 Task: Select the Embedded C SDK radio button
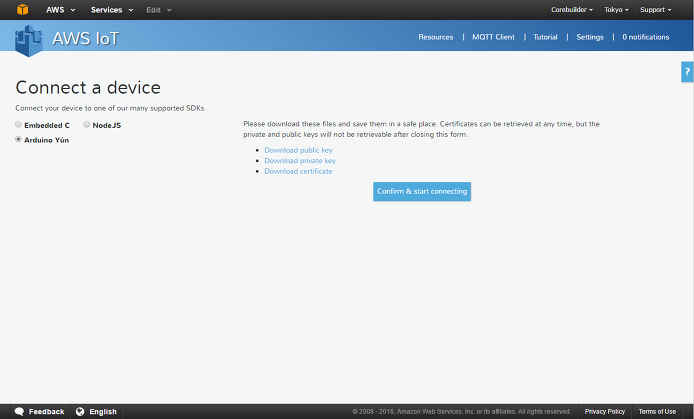pyautogui.click(x=18, y=124)
